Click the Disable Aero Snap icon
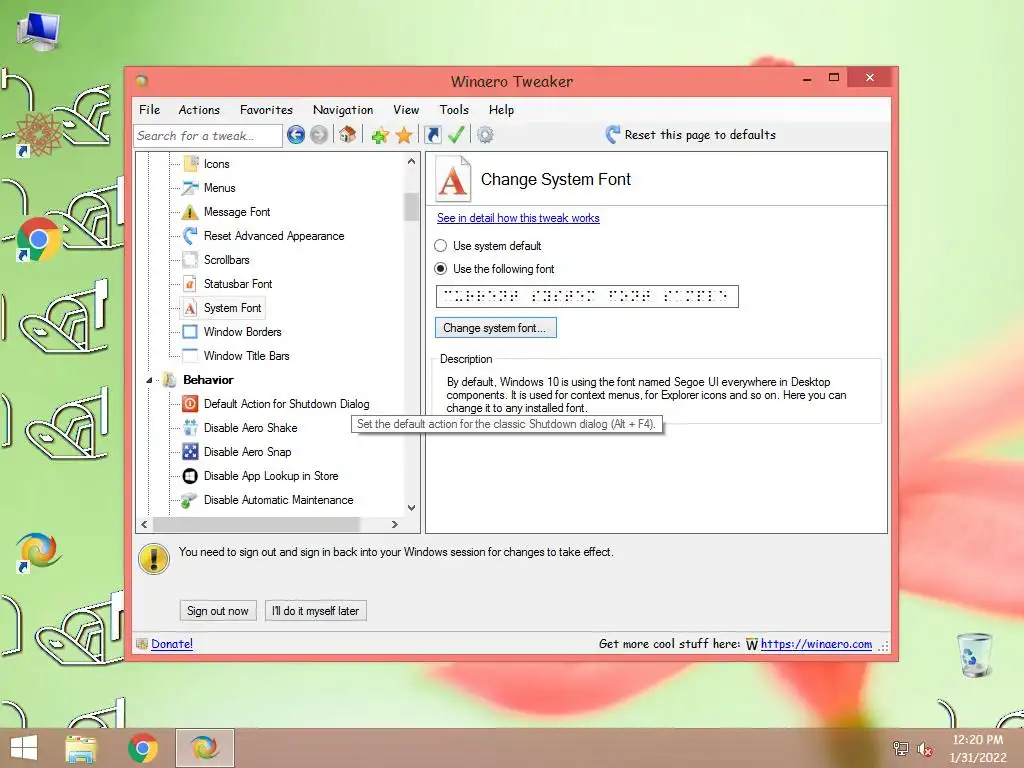Viewport: 1024px width, 768px height. point(190,452)
